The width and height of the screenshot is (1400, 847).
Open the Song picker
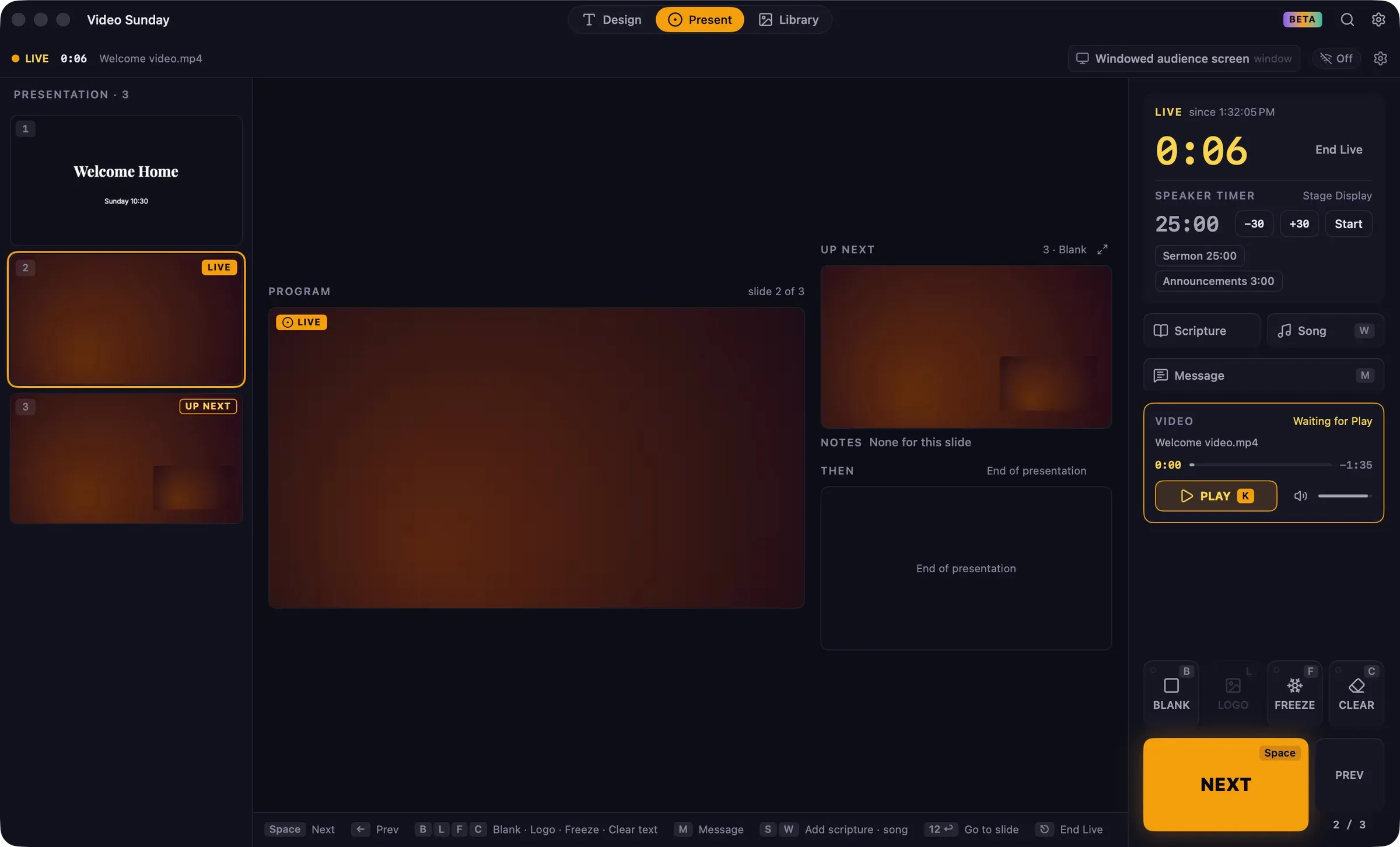1325,331
